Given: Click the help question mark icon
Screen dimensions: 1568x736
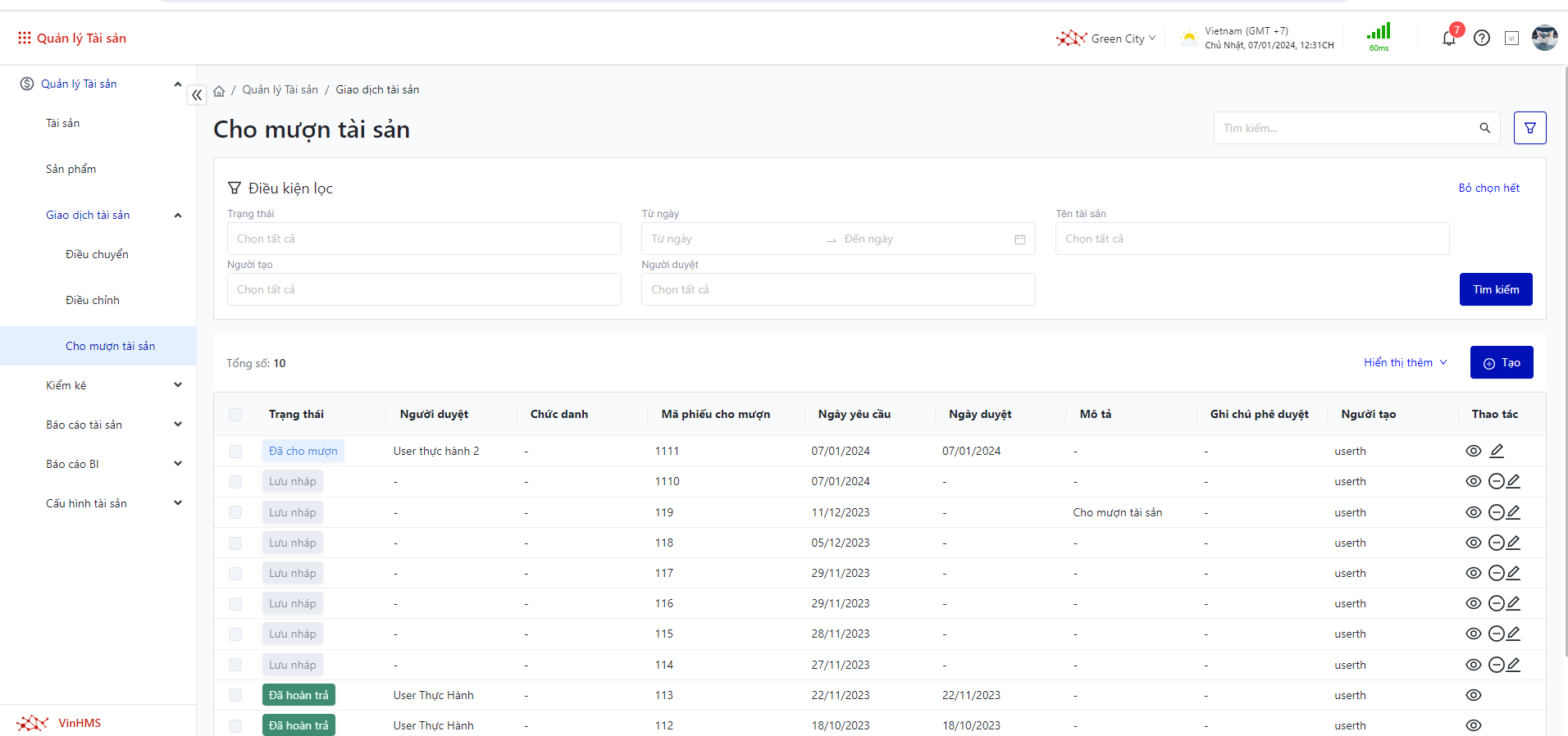Looking at the screenshot, I should coord(1481,38).
